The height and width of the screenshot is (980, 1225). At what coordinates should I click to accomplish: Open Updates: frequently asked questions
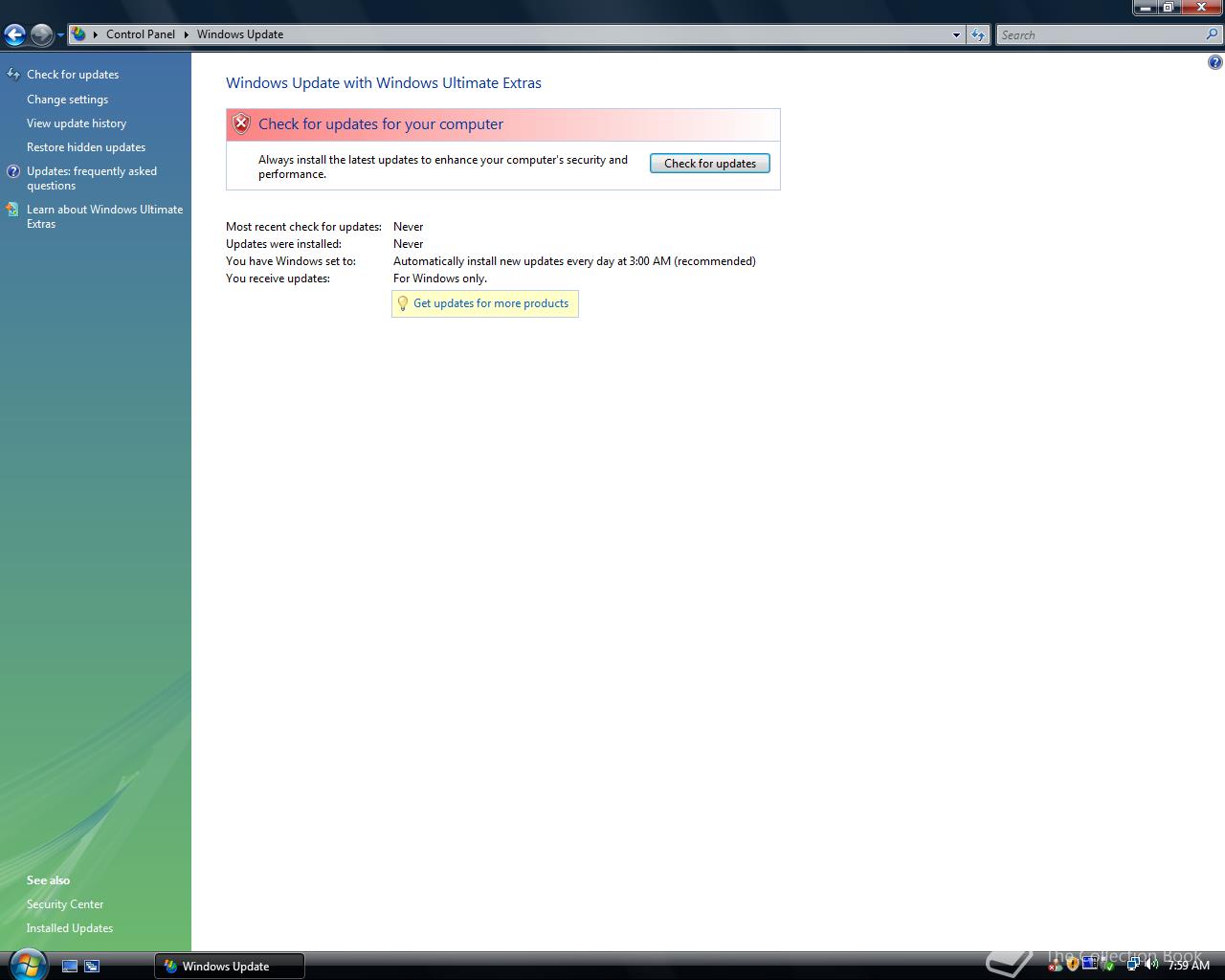(x=92, y=178)
